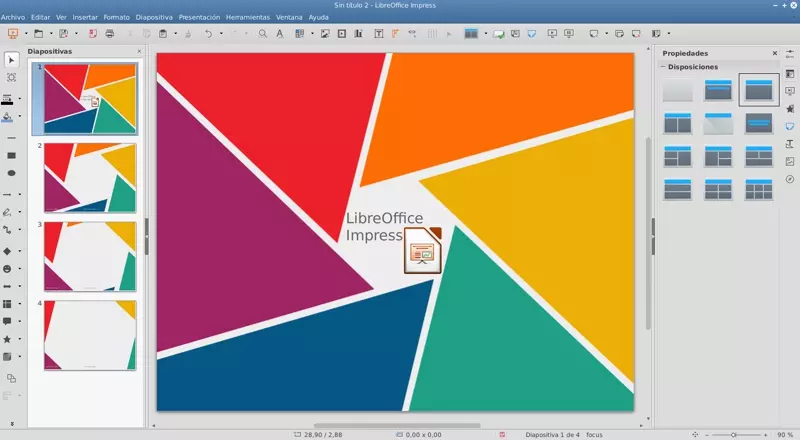
Task: Click the Insert Fontwork text icon
Action: click(x=395, y=34)
